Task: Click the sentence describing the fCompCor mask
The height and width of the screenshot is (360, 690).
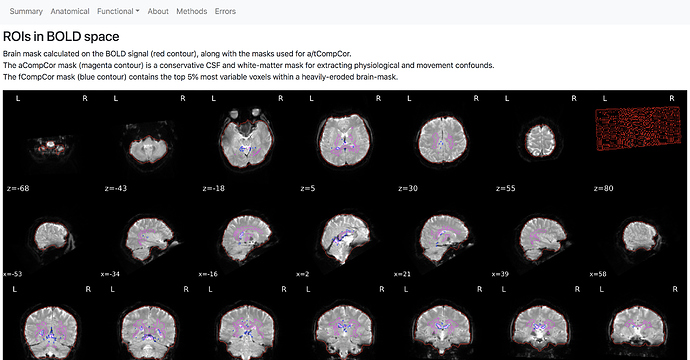Action: (x=200, y=77)
